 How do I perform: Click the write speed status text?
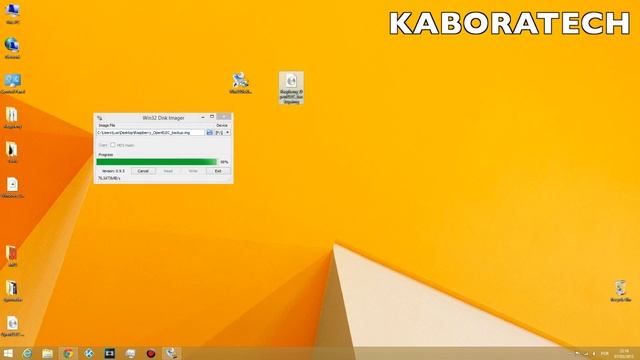coord(109,178)
